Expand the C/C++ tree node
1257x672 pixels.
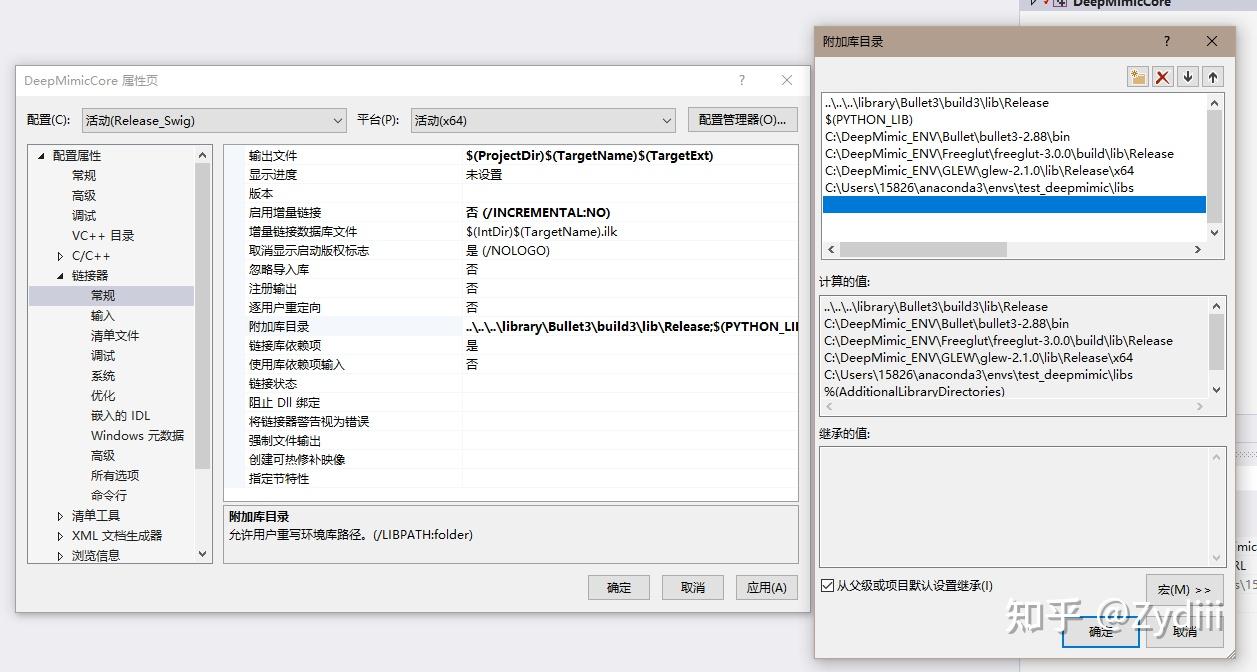[60, 255]
